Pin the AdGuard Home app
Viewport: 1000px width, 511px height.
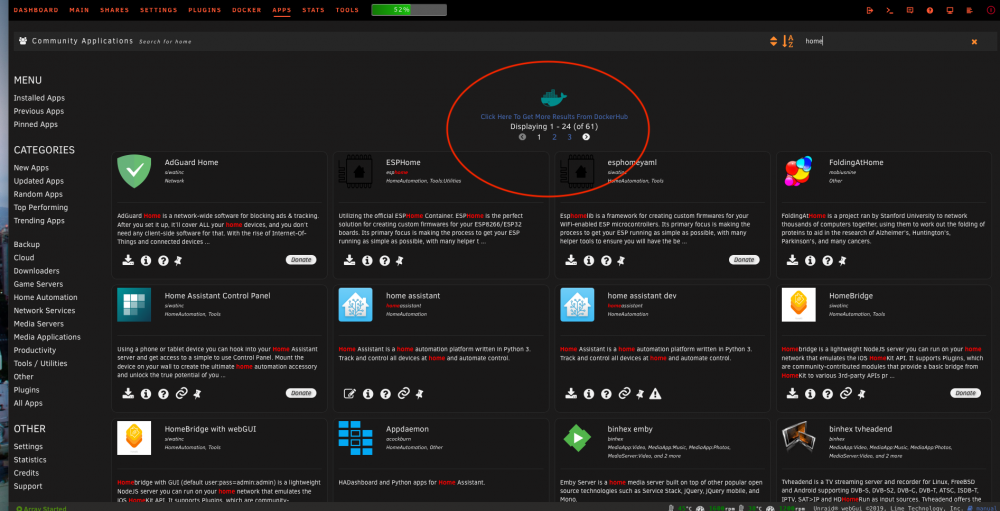click(x=179, y=260)
